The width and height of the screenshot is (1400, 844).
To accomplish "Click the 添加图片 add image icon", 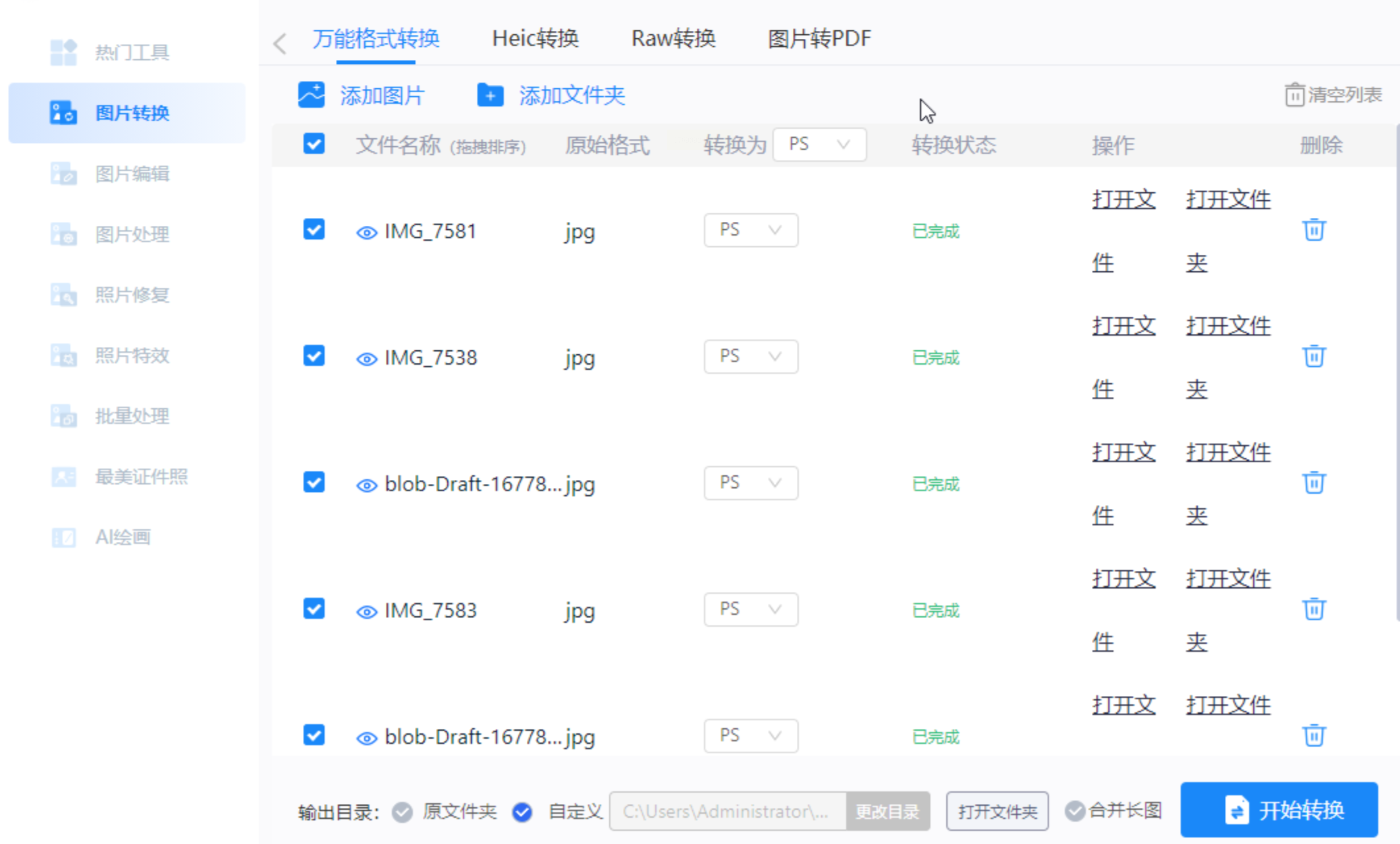I will (311, 95).
